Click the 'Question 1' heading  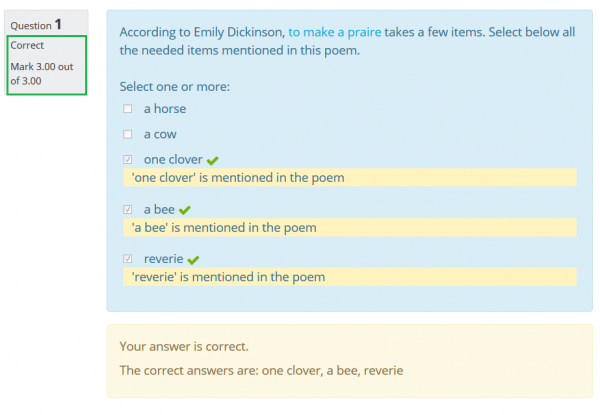[x=36, y=25]
